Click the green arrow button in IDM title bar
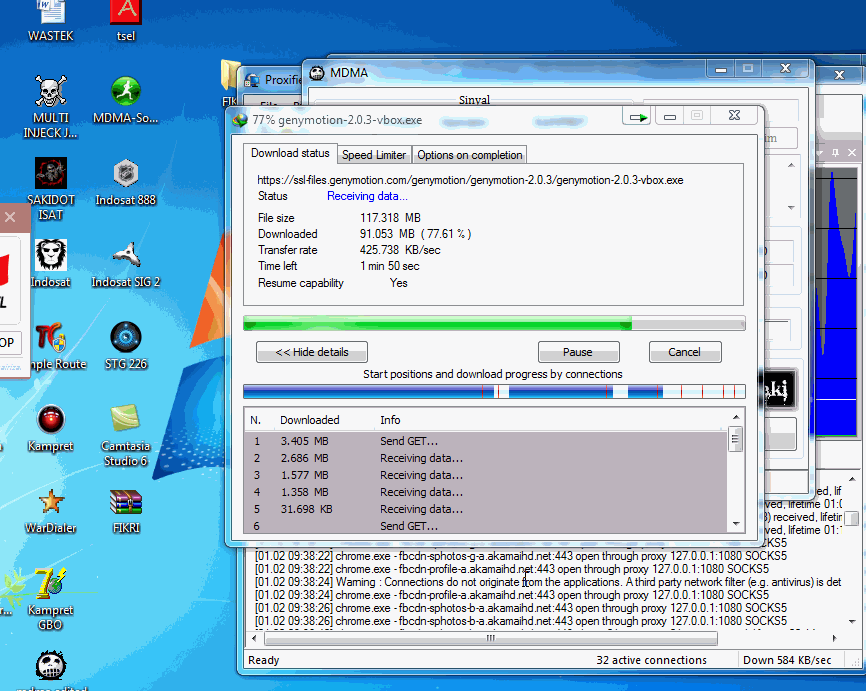The height and width of the screenshot is (691, 866). [638, 117]
